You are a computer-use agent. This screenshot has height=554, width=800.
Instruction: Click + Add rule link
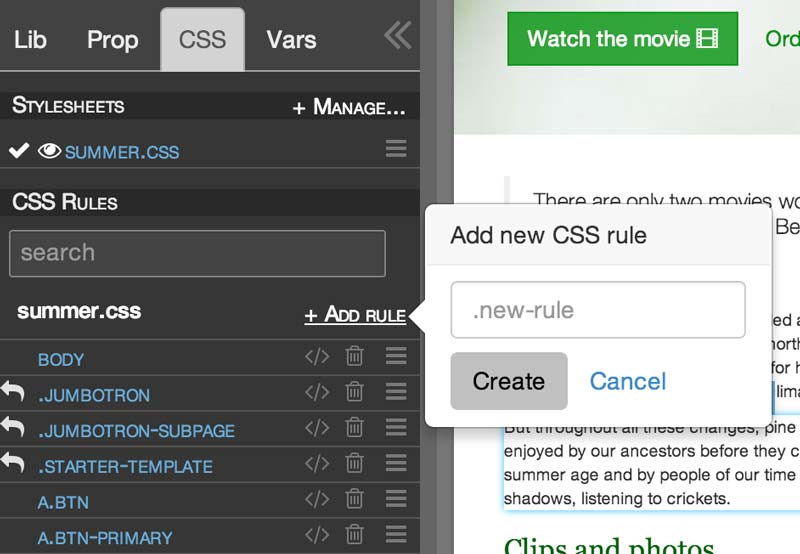click(355, 314)
